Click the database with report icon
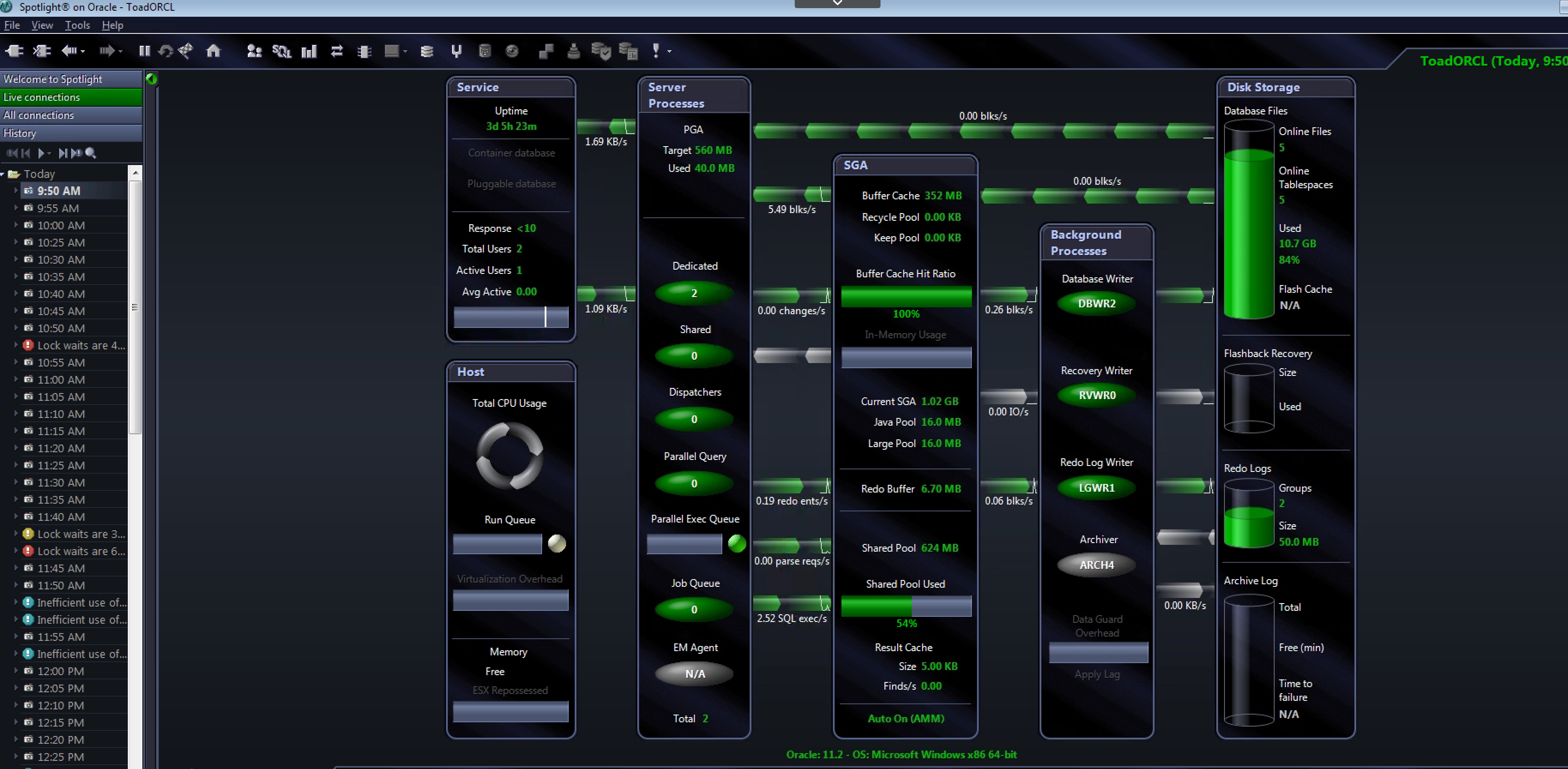This screenshot has height=769, width=1568. [x=628, y=51]
